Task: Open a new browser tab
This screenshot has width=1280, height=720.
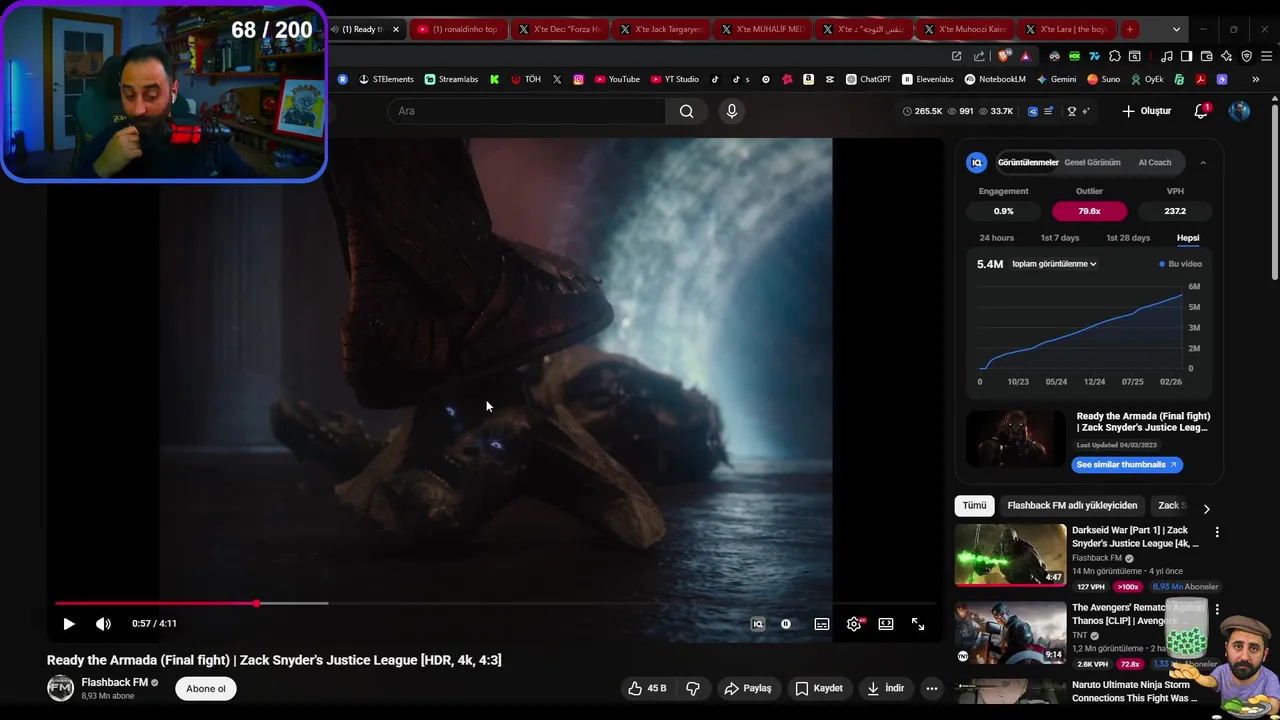Action: point(1129,29)
